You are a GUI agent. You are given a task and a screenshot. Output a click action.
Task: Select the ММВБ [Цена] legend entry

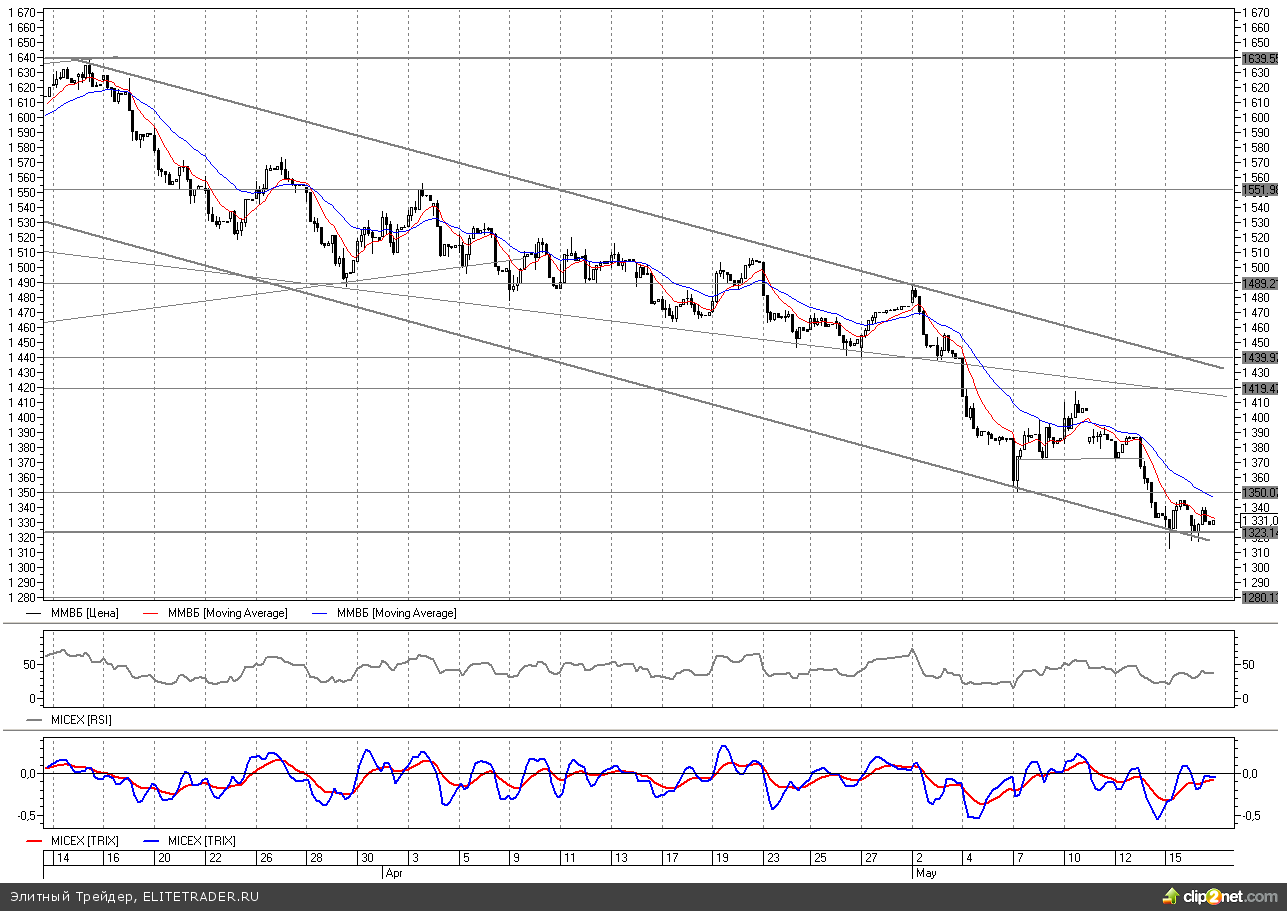pos(92,613)
